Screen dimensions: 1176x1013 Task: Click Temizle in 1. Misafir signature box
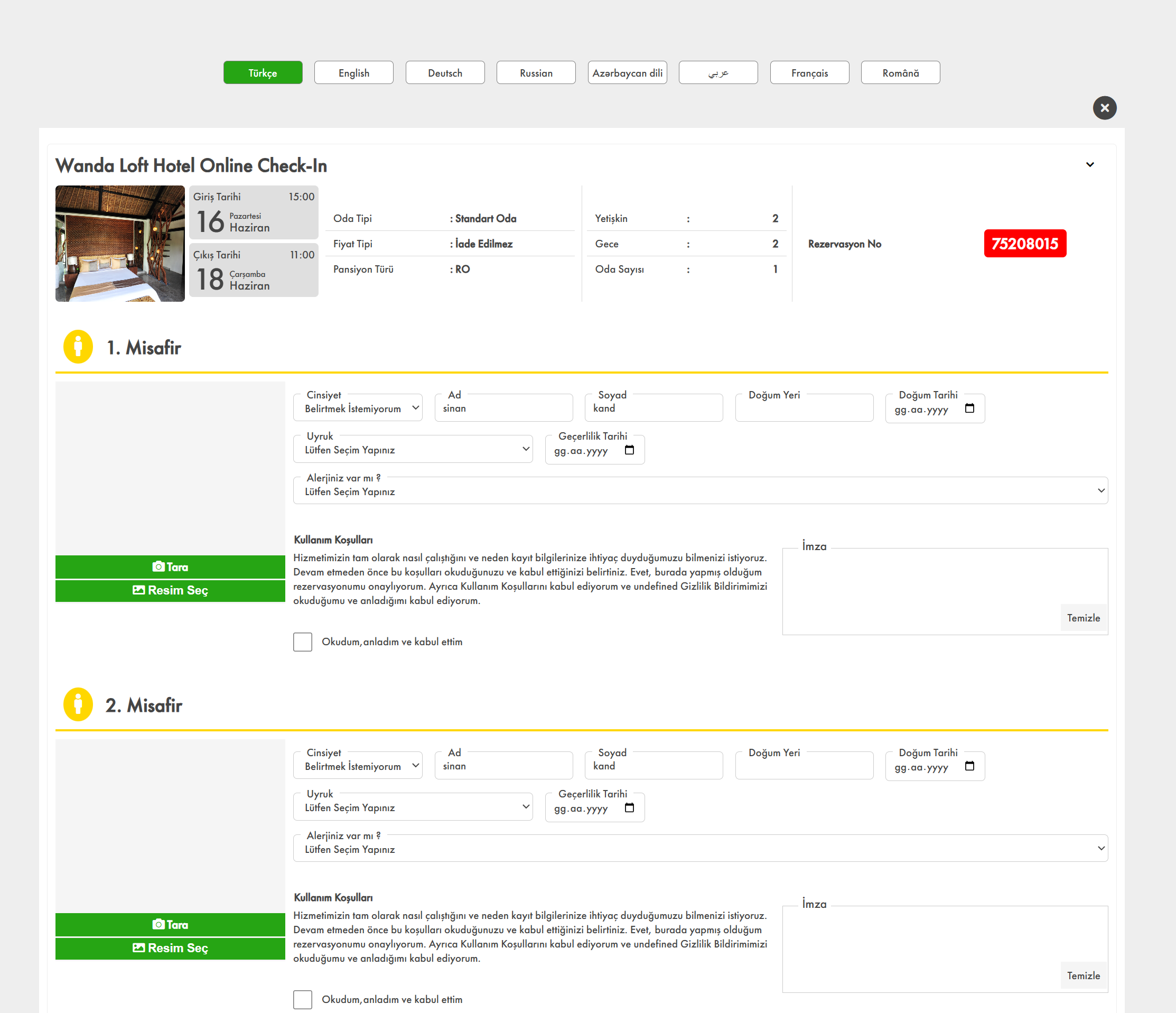coord(1083,618)
